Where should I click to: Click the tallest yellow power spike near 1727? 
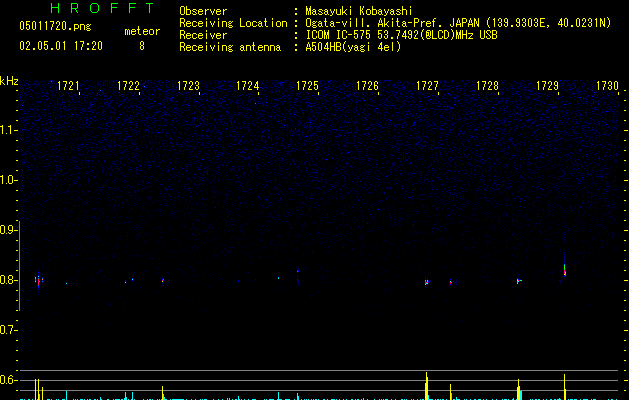[426, 386]
